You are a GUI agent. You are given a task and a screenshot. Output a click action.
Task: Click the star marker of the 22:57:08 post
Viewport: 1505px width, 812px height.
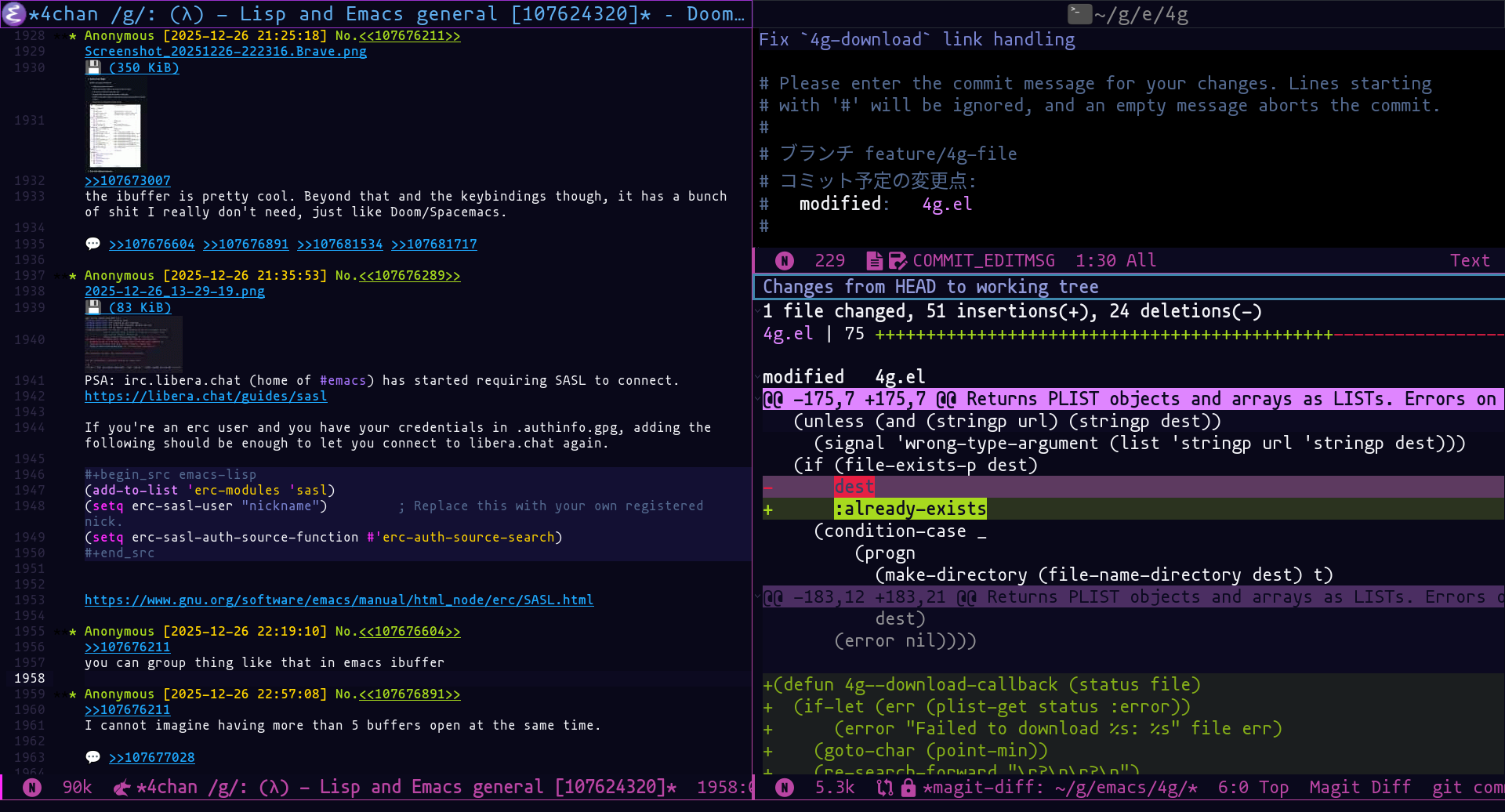point(73,694)
